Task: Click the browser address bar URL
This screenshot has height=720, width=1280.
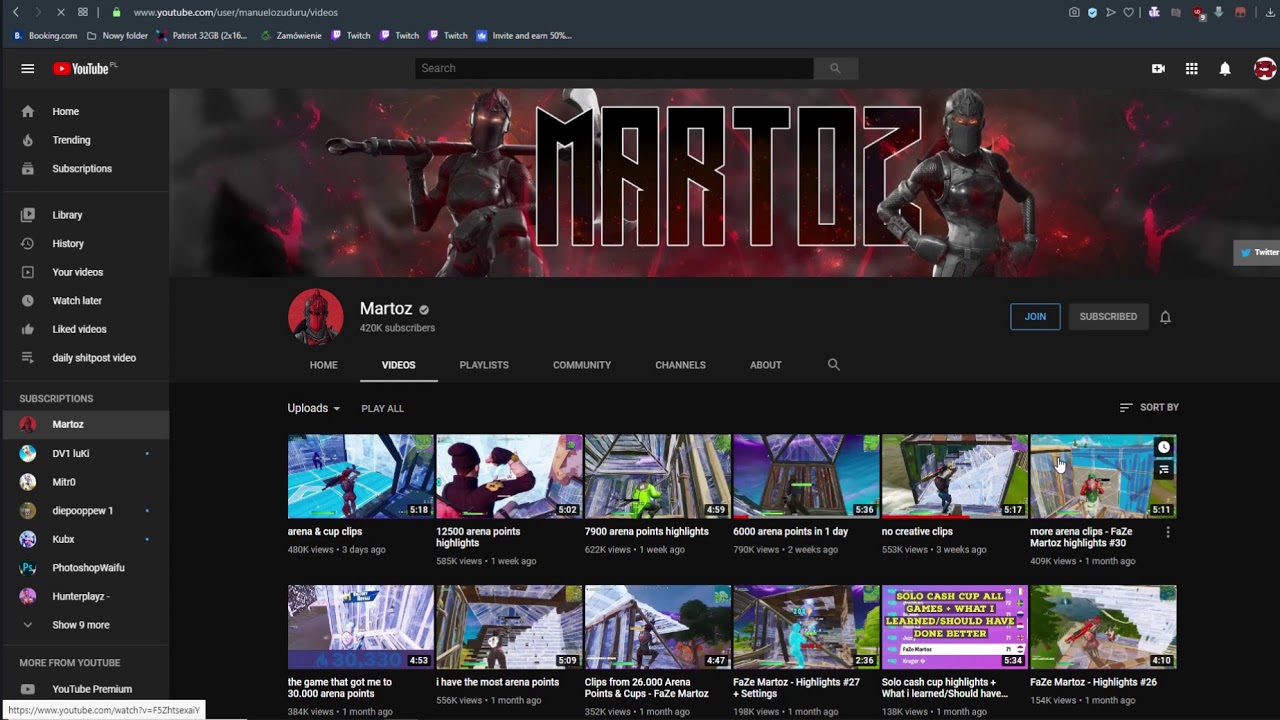Action: coord(236,12)
